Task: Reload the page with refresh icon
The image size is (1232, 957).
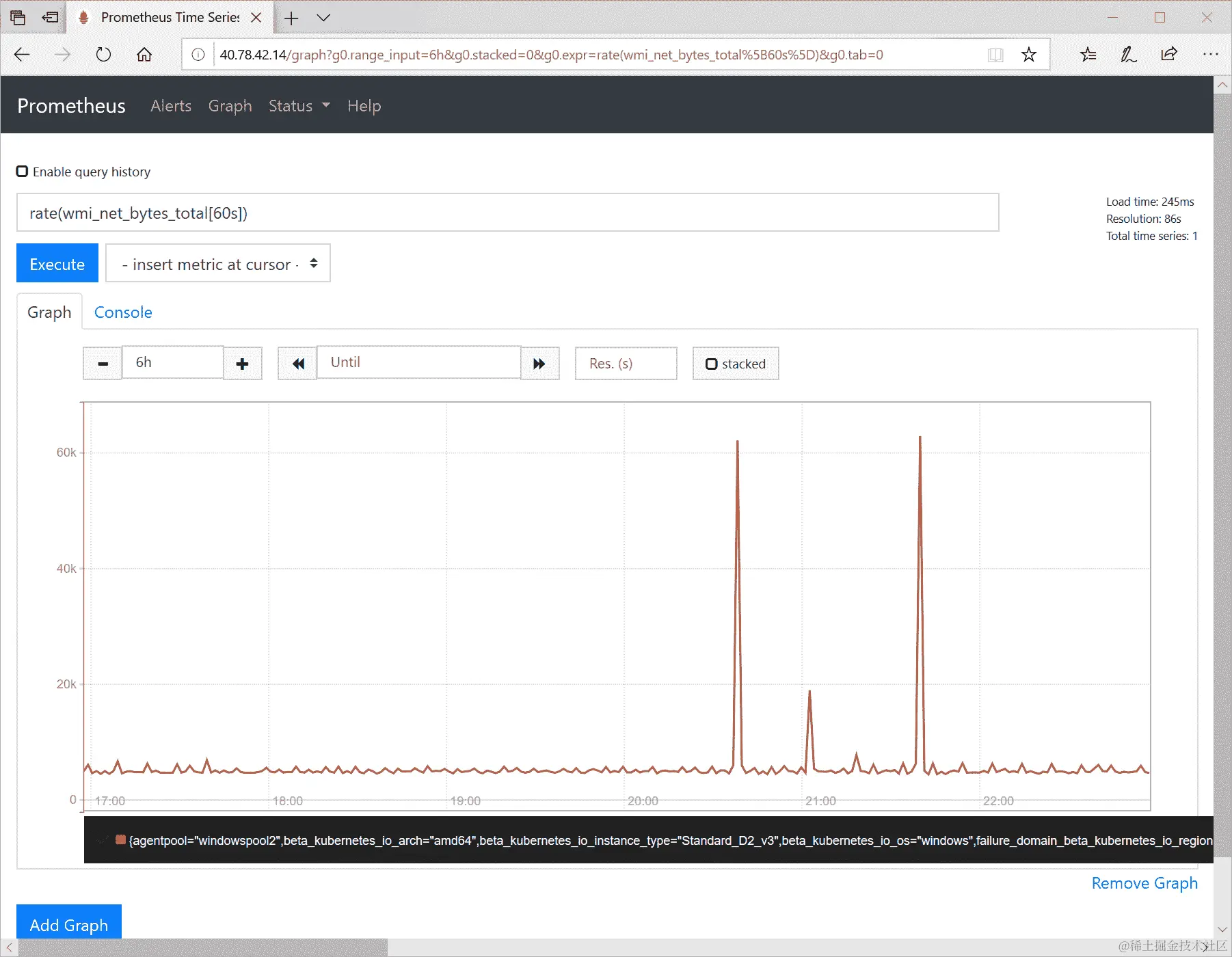Action: [x=103, y=55]
